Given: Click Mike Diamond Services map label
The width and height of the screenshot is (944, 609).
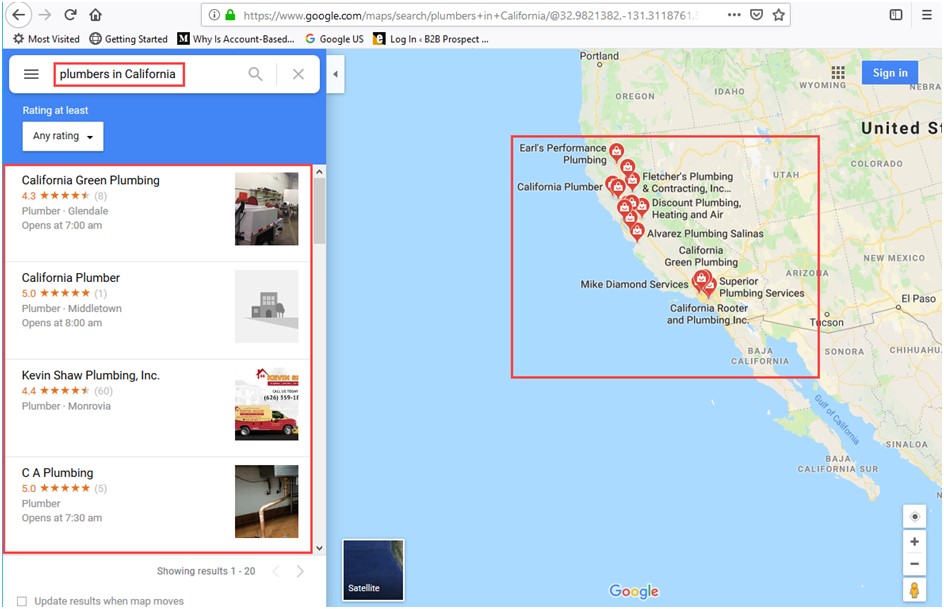Looking at the screenshot, I should tap(634, 284).
